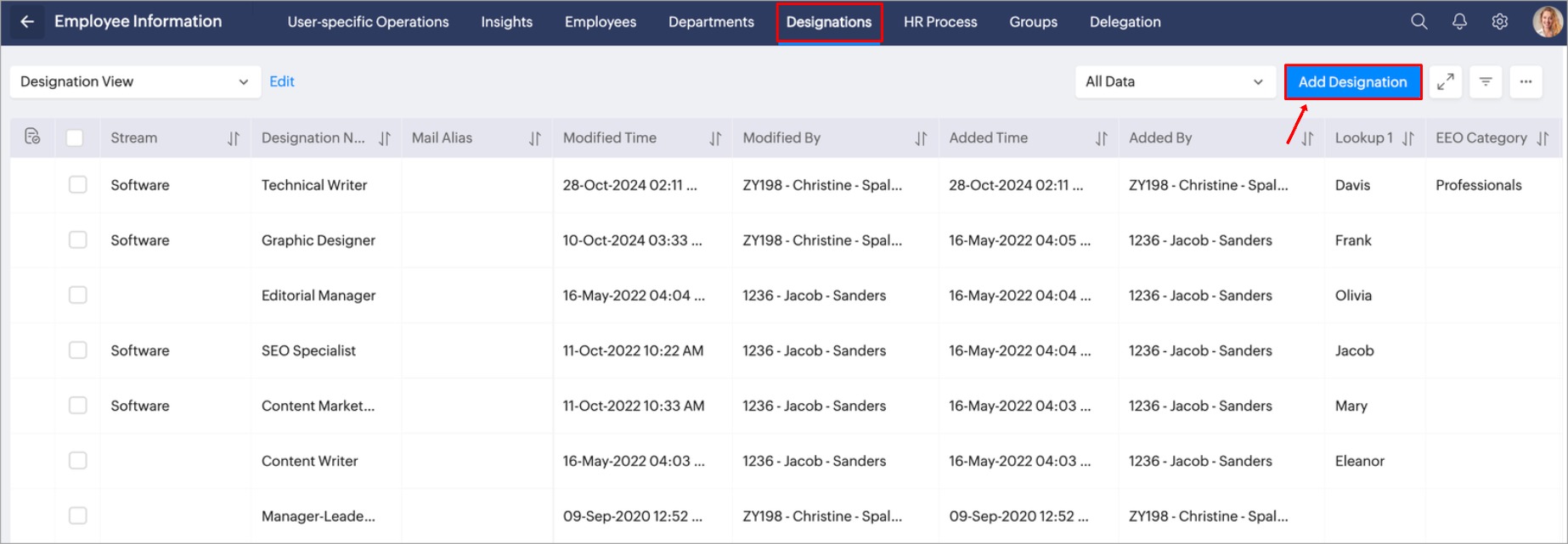
Task: Click the Employee Information title
Action: click(138, 21)
